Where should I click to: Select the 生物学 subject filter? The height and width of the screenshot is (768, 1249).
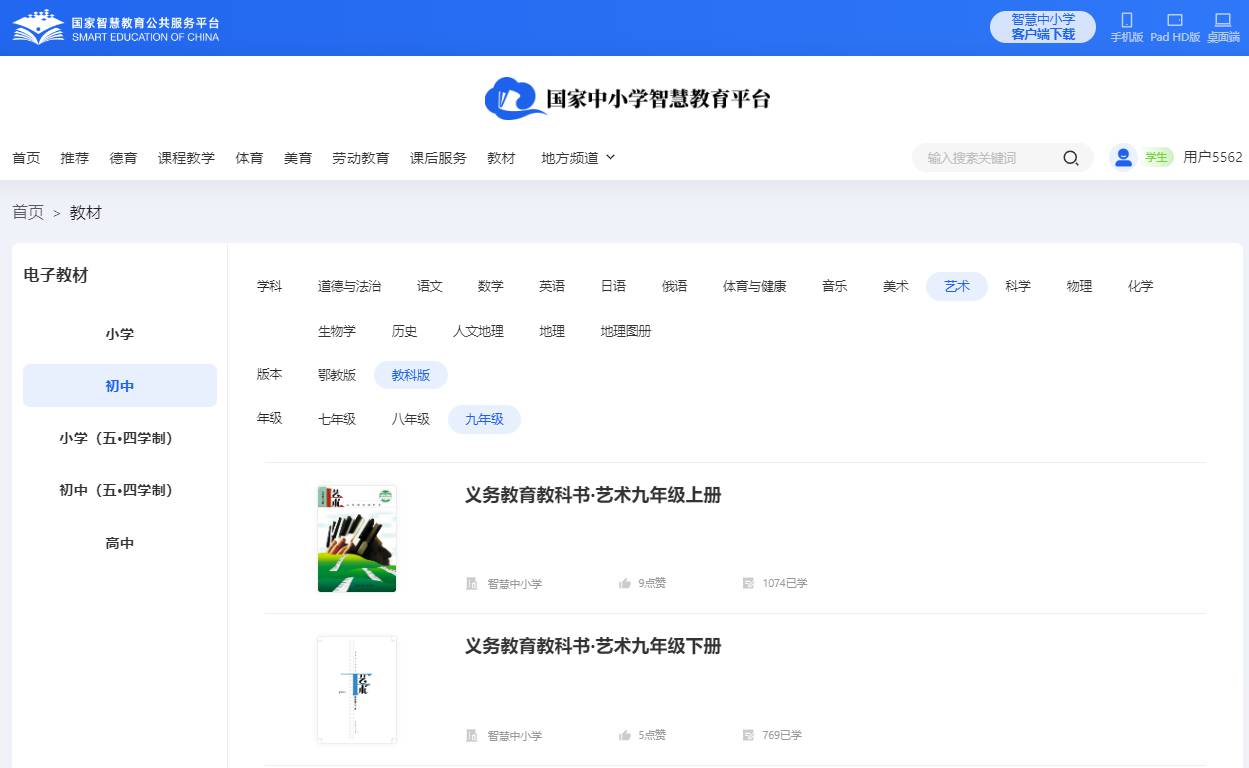pos(337,331)
